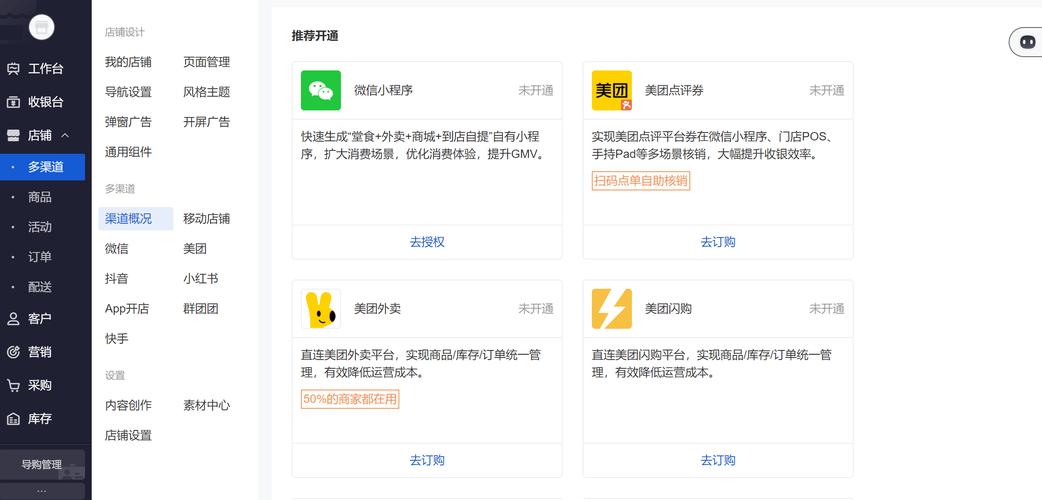Click the 工作台 workbench icon
Viewport: 1042px width, 500px height.
click(x=13, y=69)
